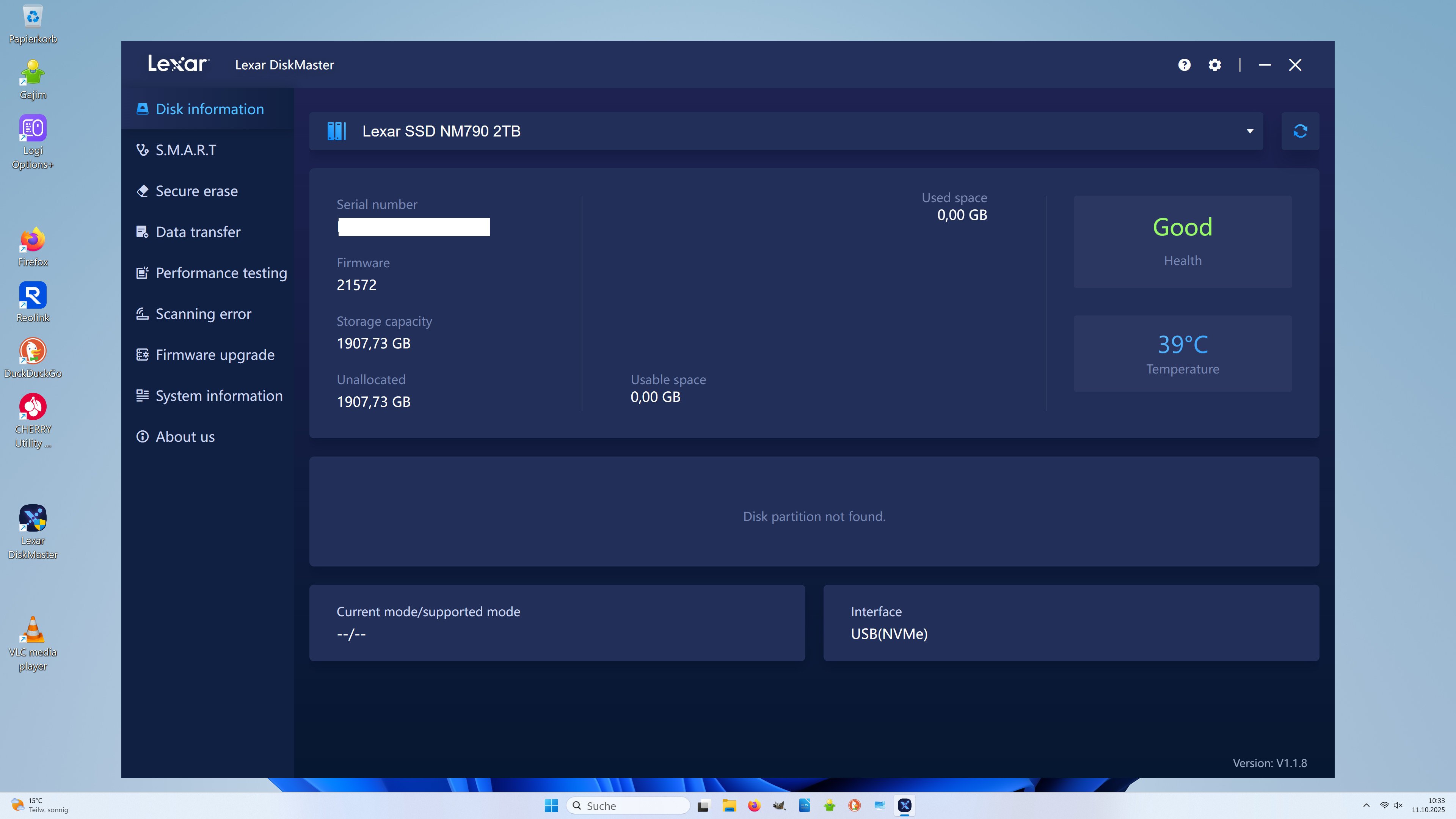Click the Windows Start button
Viewport: 1456px width, 819px height.
[x=551, y=805]
